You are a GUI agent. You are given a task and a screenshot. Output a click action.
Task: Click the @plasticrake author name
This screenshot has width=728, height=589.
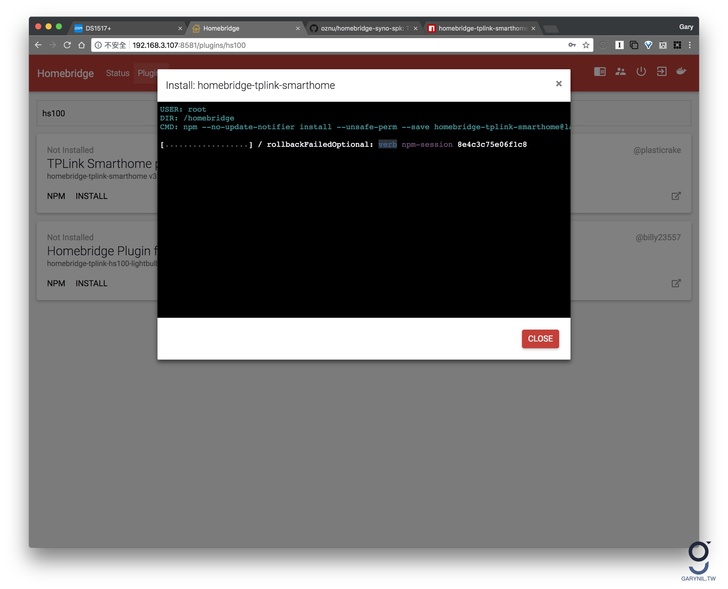[657, 150]
